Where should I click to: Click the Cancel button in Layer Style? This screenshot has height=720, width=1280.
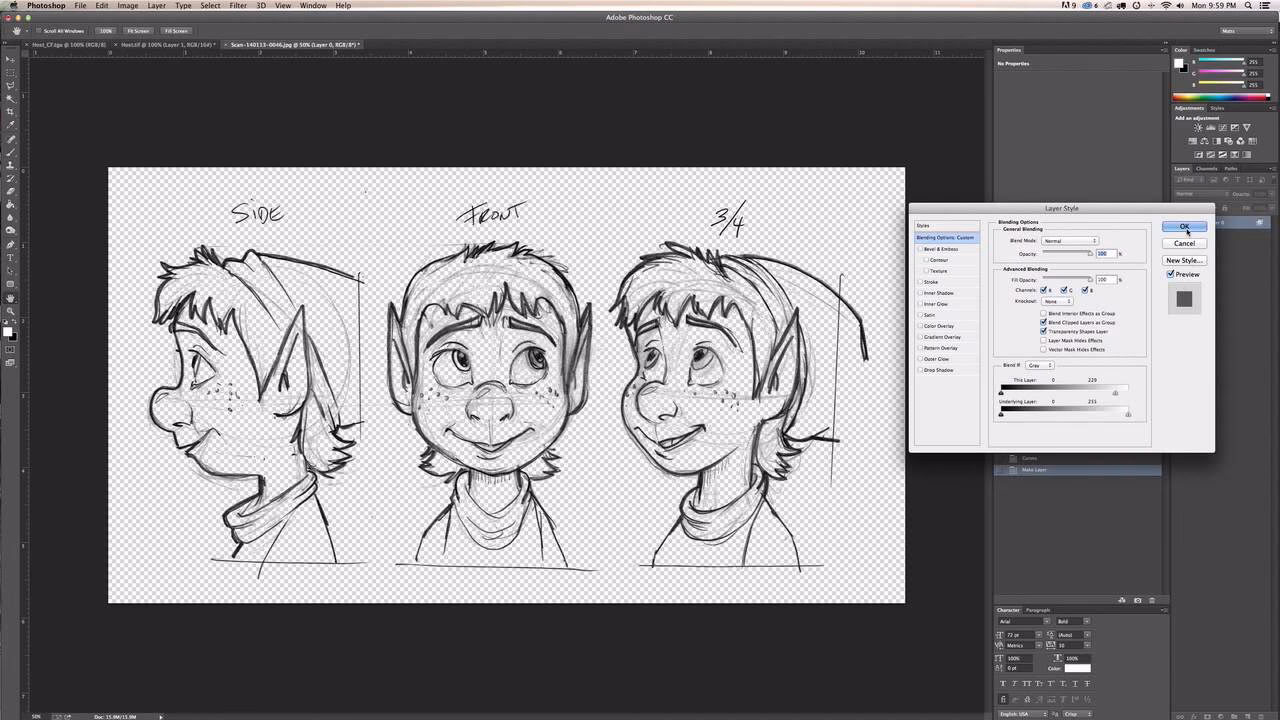pos(1184,243)
